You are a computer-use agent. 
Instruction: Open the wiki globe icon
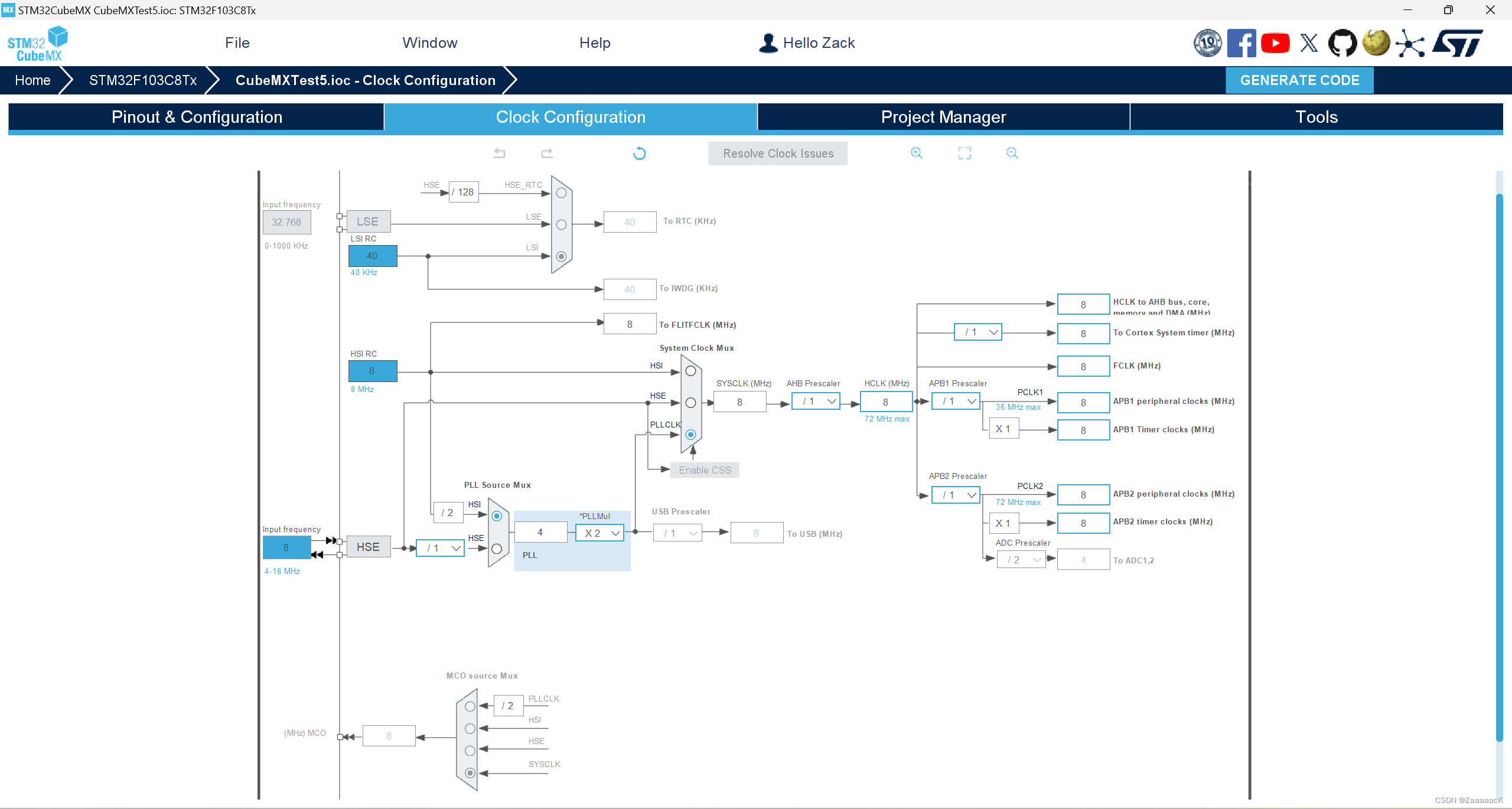(1376, 43)
